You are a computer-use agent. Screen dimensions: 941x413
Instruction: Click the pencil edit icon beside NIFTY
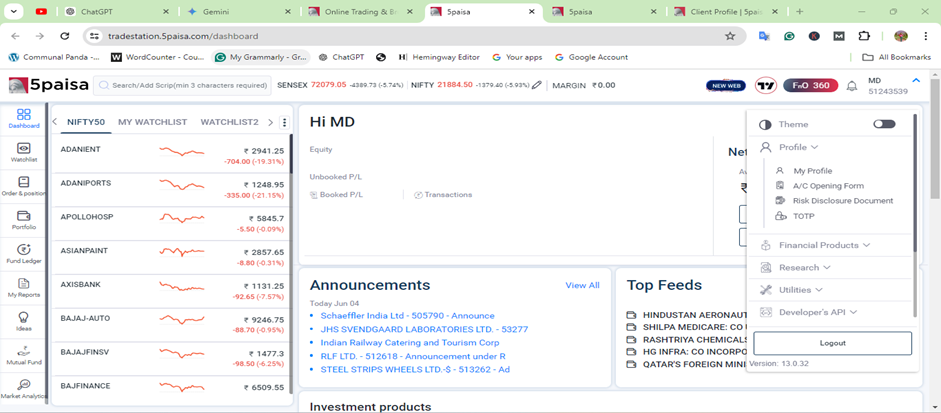537,85
